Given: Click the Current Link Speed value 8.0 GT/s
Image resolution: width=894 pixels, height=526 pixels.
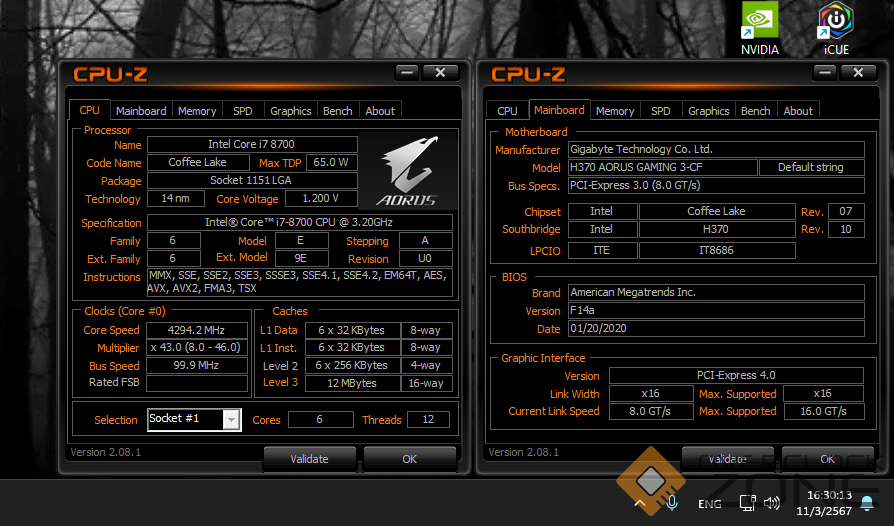Looking at the screenshot, I should click(651, 411).
